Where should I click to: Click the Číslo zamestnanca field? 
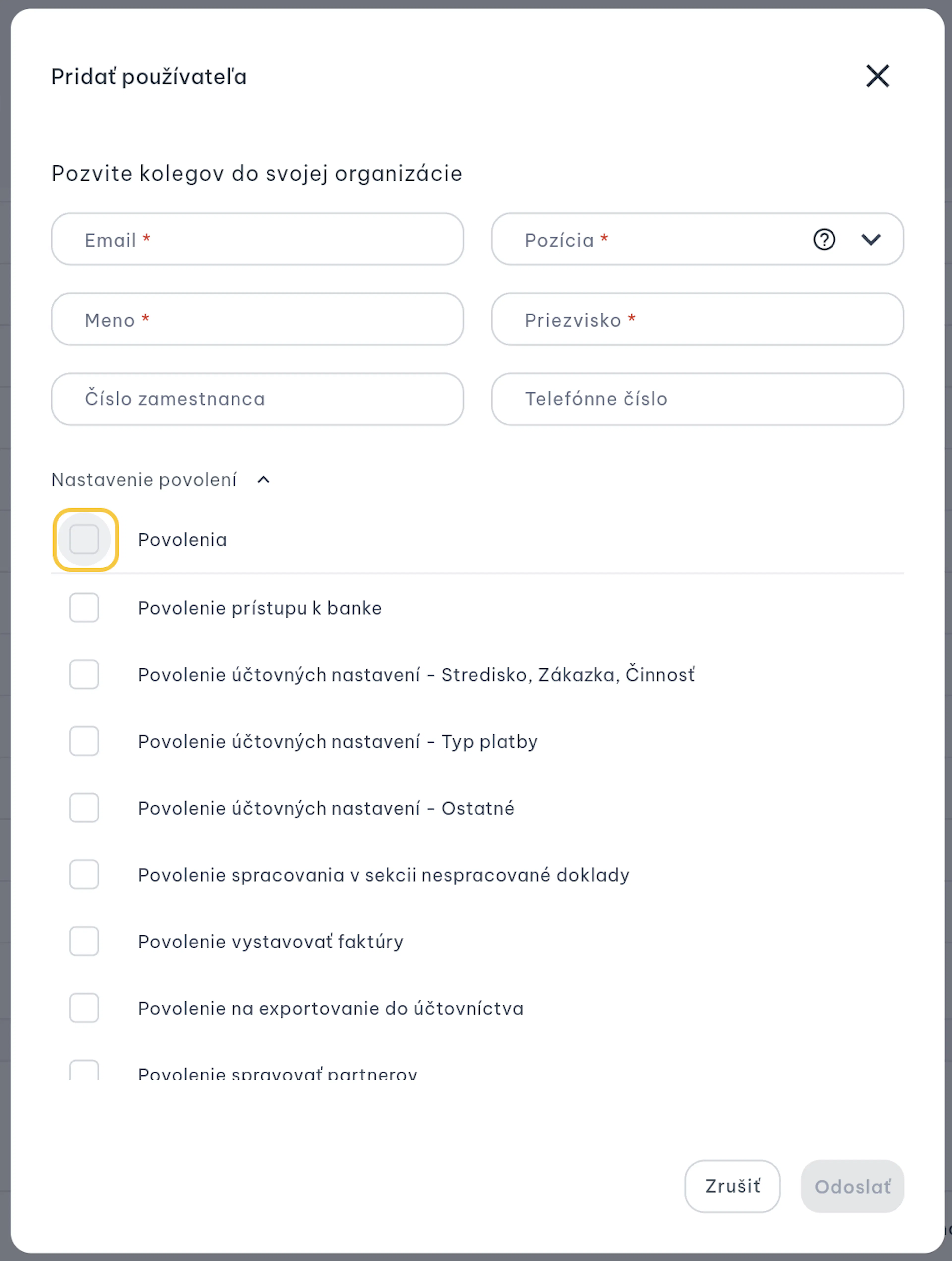point(258,399)
